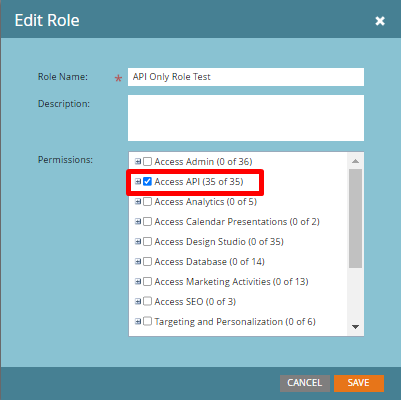Click the 'Description:' label

64,104
